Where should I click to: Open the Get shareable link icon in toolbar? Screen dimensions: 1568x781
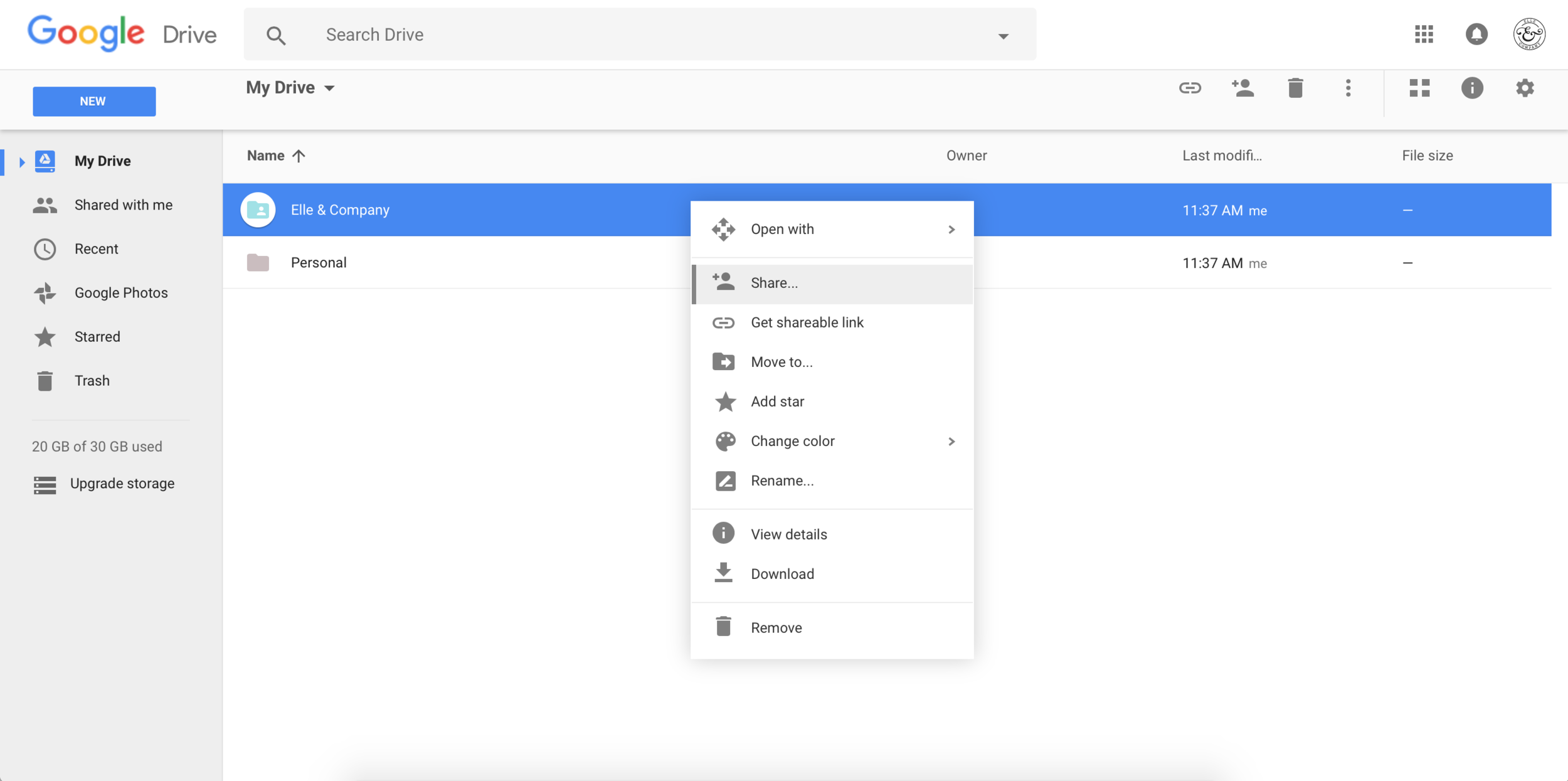click(x=1190, y=88)
